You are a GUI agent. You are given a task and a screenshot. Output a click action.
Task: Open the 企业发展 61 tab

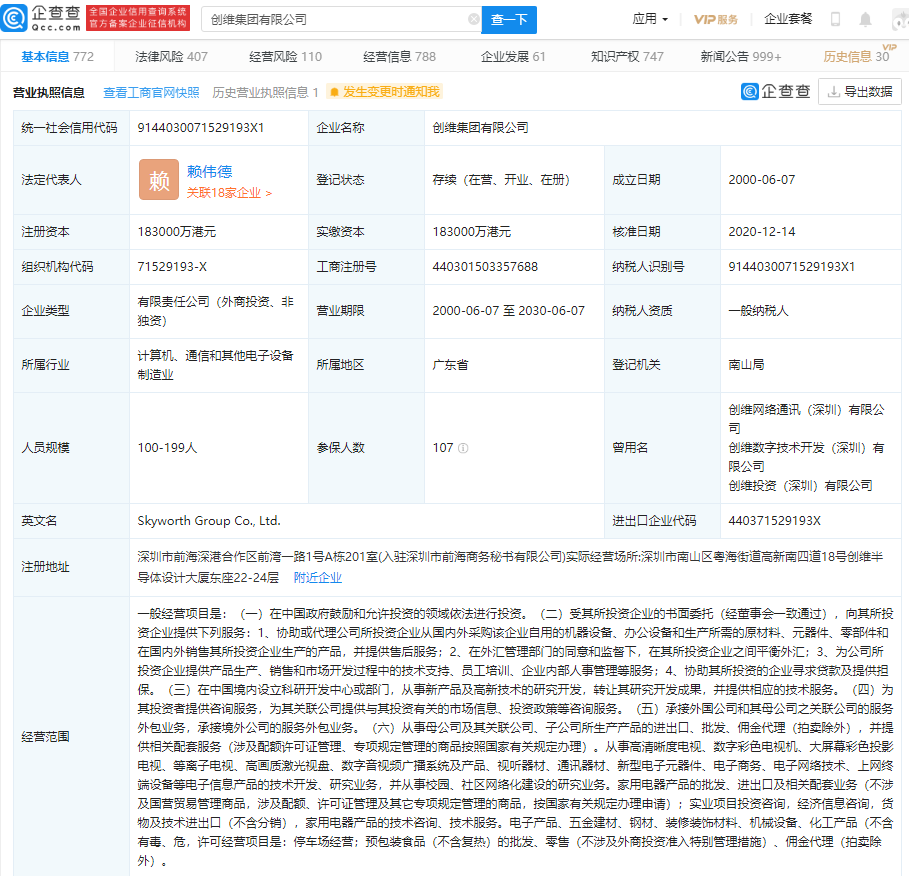pyautogui.click(x=513, y=57)
